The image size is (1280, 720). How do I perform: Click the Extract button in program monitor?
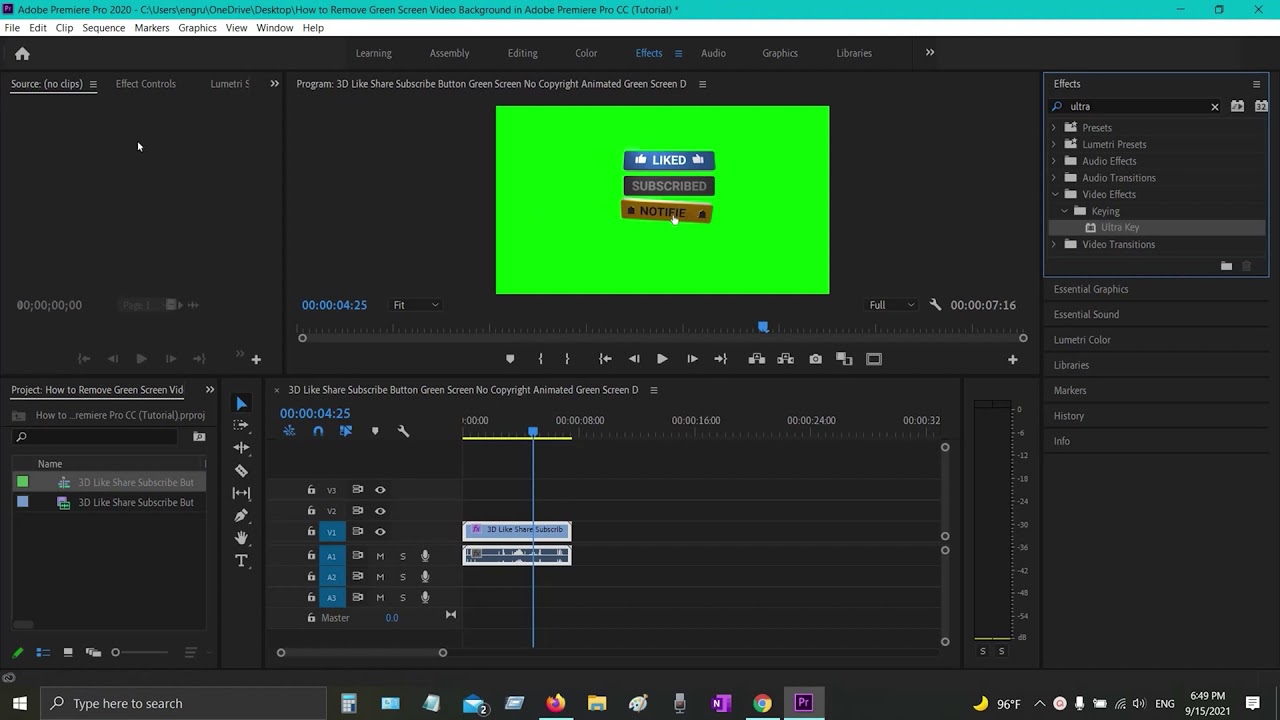coord(786,359)
